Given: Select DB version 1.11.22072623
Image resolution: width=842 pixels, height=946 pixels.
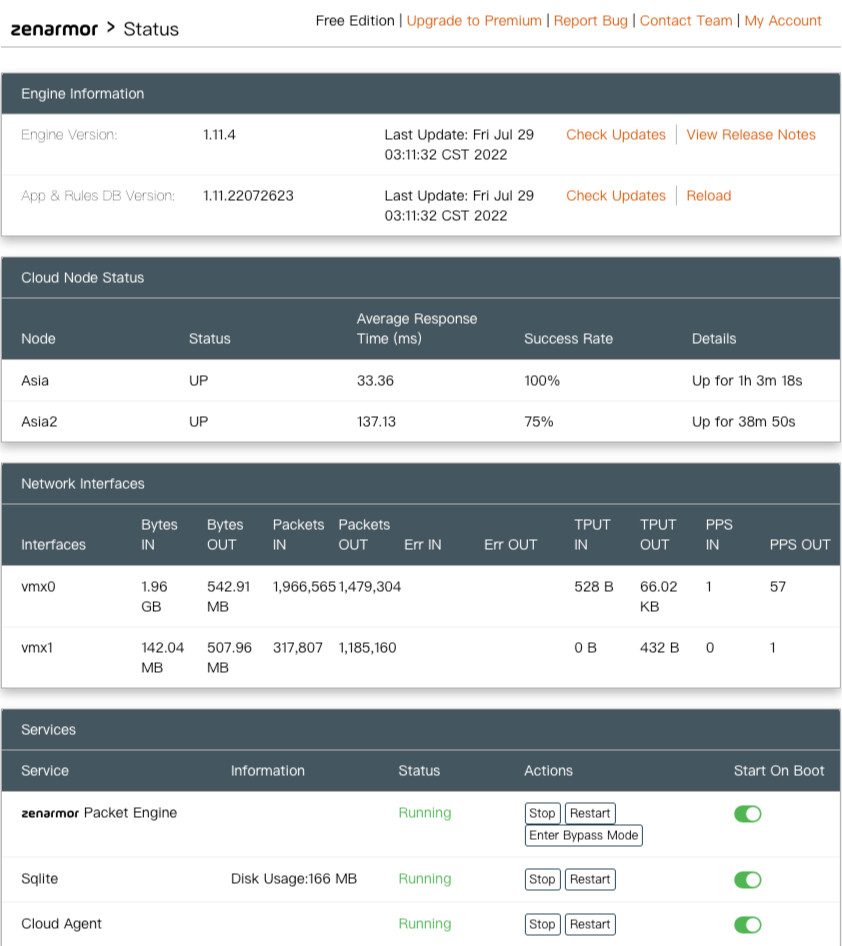Looking at the screenshot, I should click(x=248, y=195).
